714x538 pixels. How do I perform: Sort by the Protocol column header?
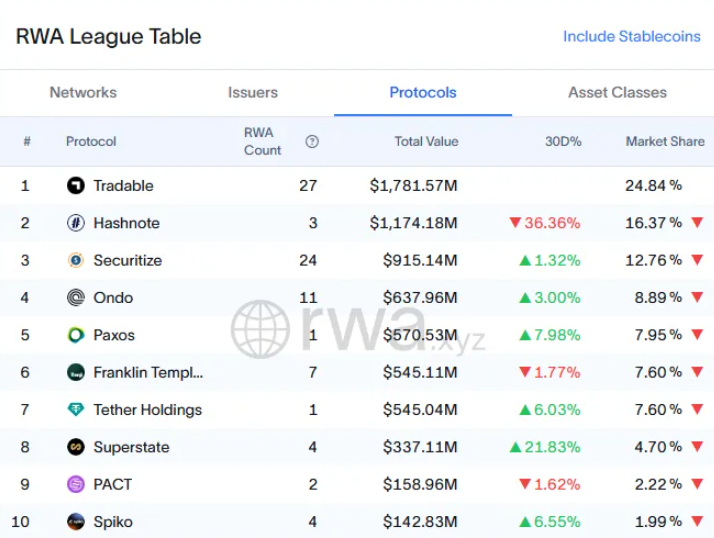click(91, 142)
